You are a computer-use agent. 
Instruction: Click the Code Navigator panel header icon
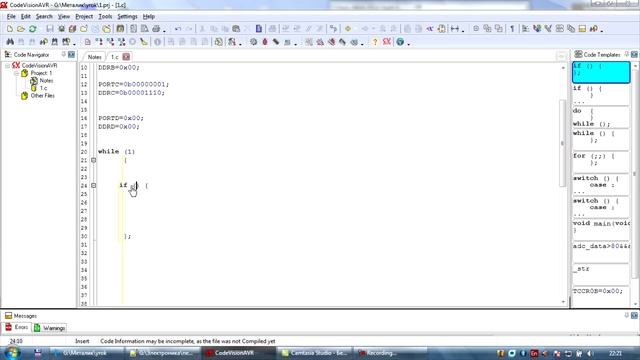click(7, 54)
